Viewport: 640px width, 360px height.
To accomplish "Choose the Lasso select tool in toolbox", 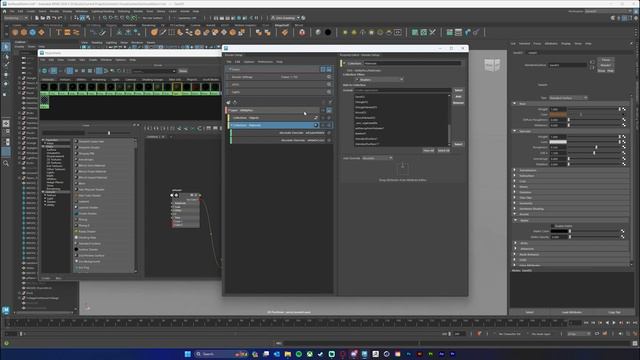I will pyautogui.click(x=6, y=57).
